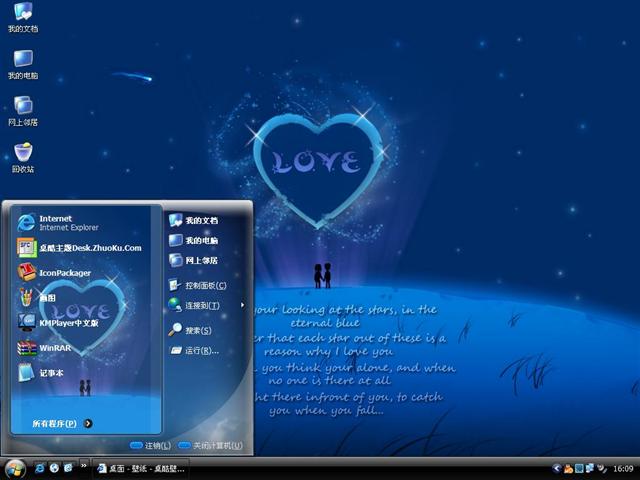Click 关闭计算机(U) shut down button

tap(211, 446)
